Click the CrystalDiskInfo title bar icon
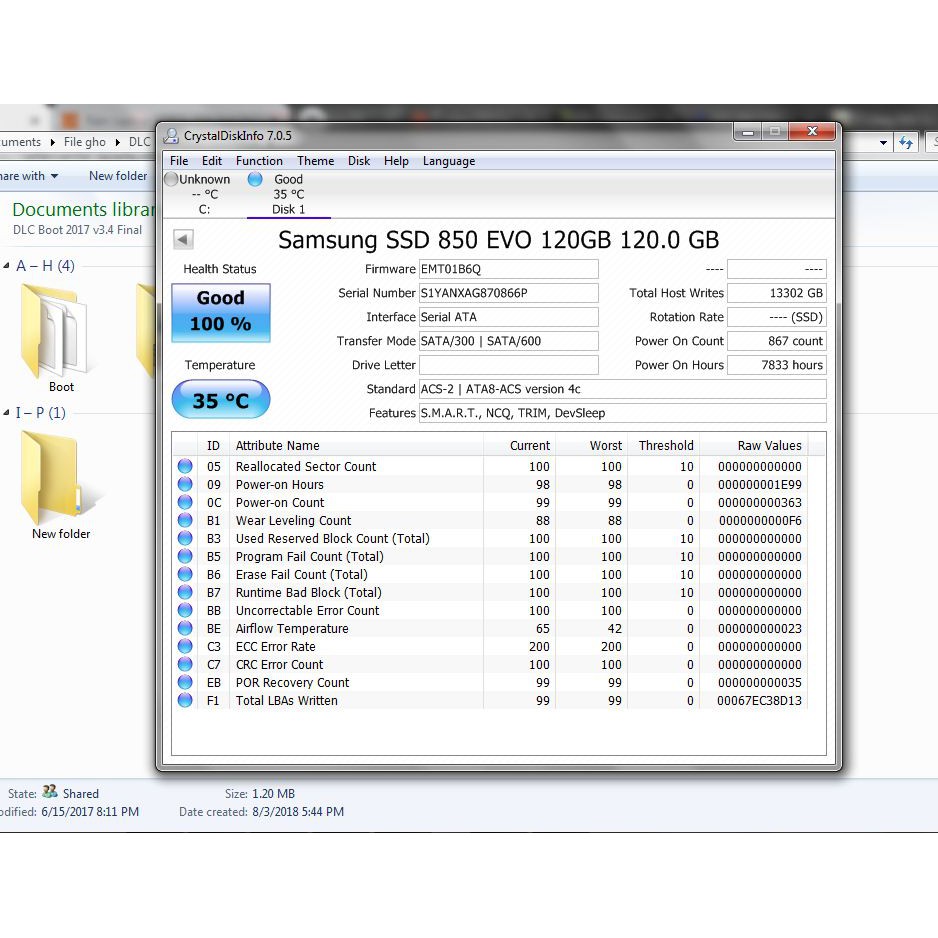This screenshot has height=938, width=938. [171, 136]
